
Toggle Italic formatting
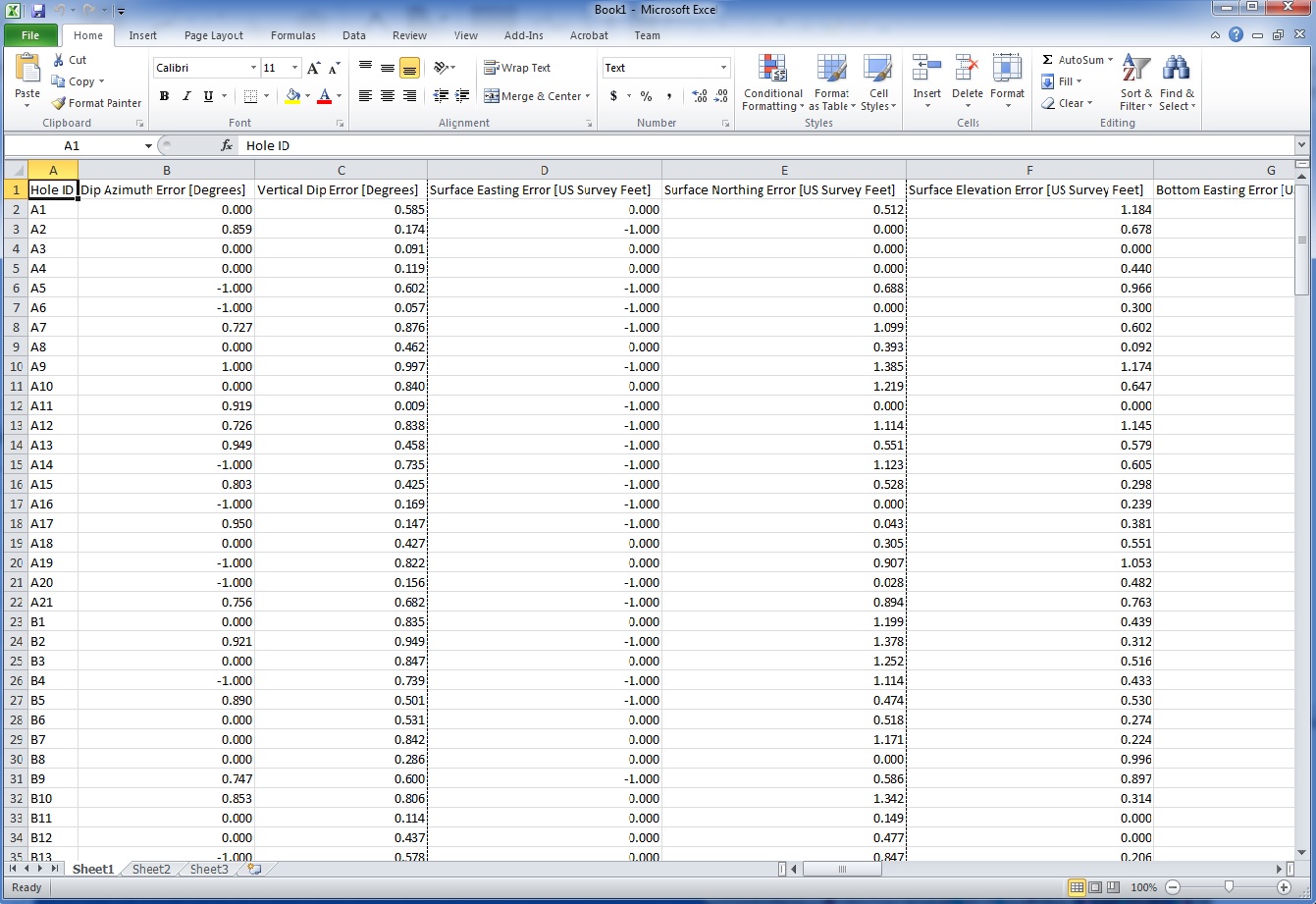(x=186, y=96)
